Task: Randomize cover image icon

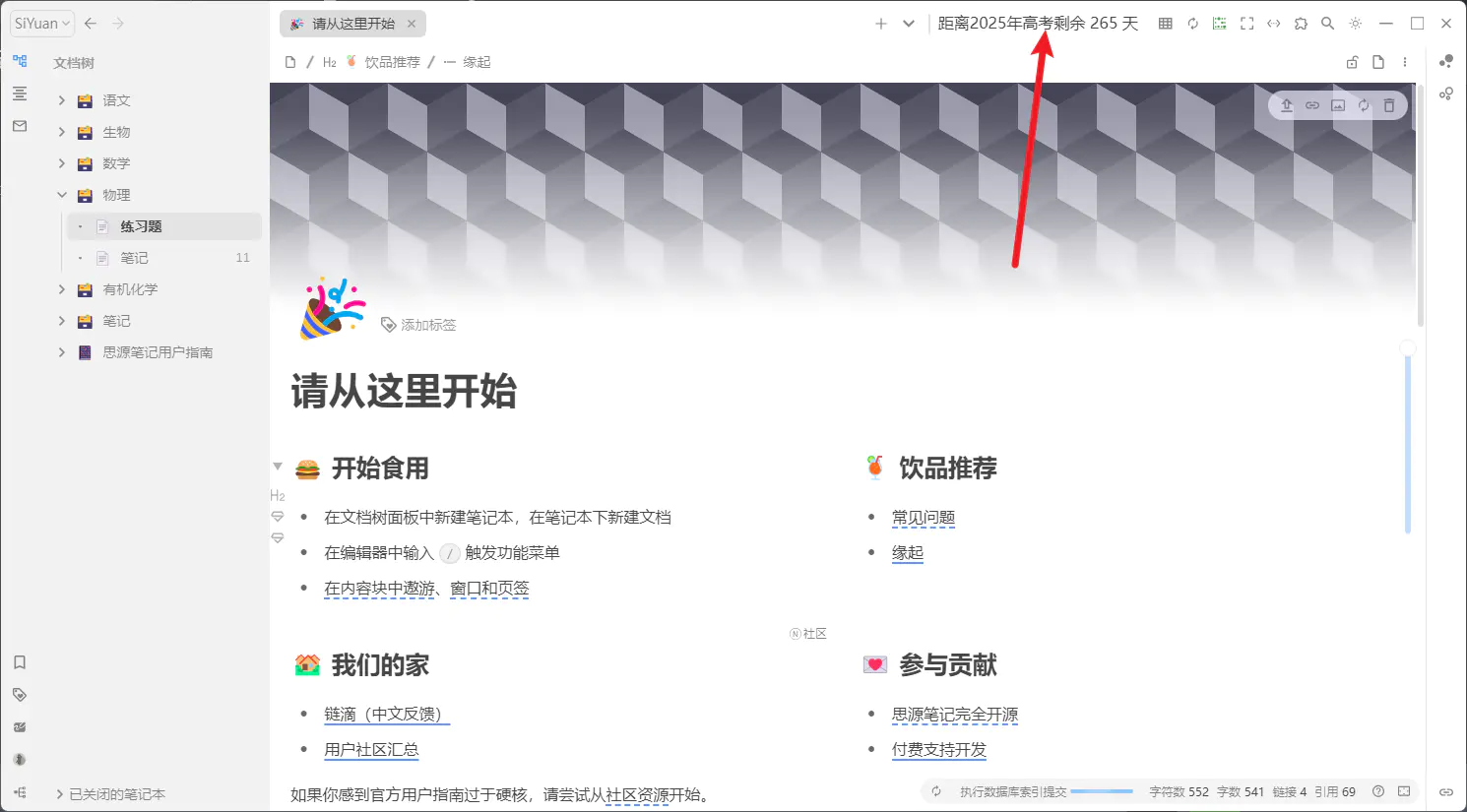Action: tap(1364, 105)
